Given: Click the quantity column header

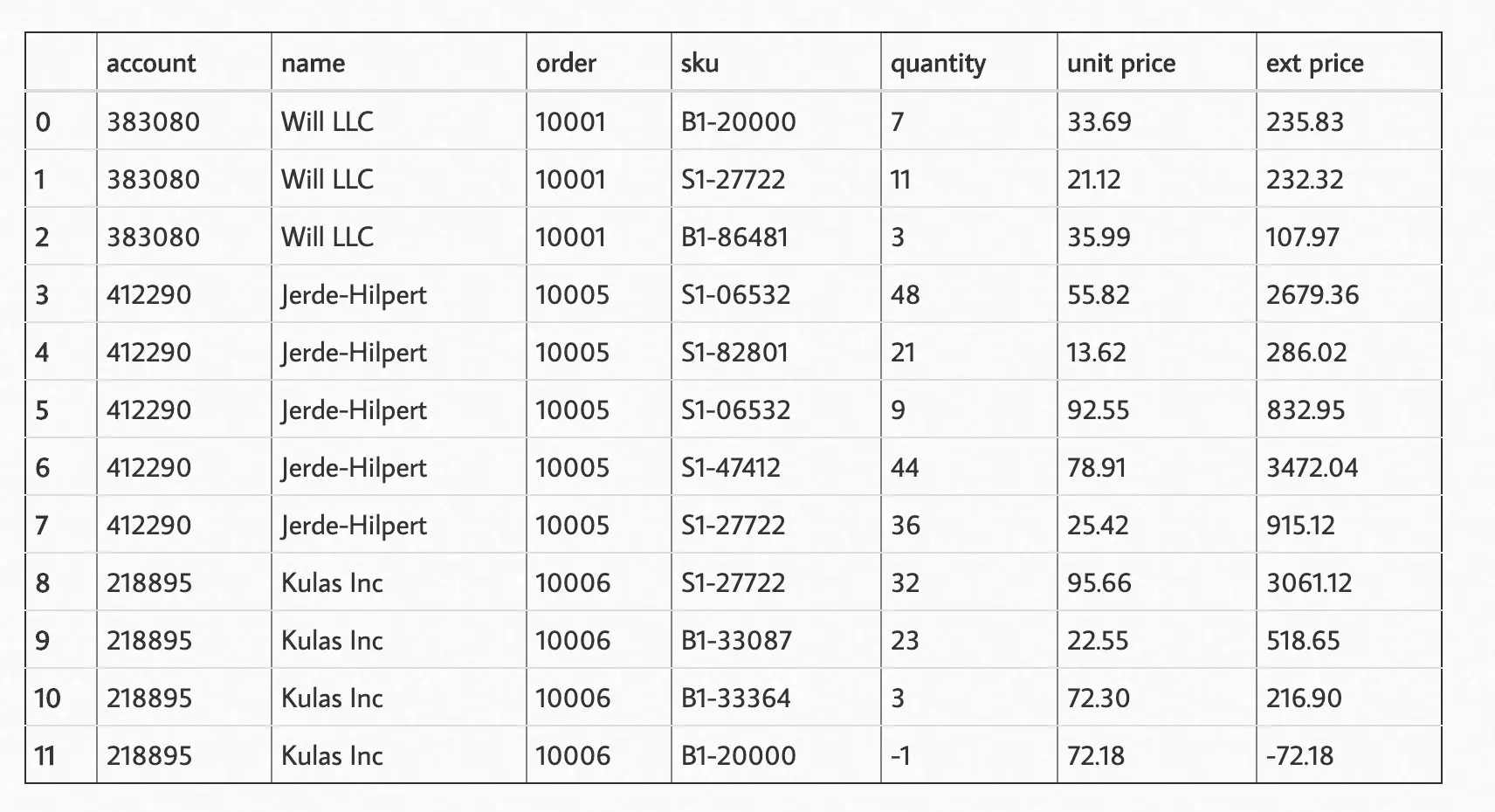Looking at the screenshot, I should tap(938, 63).
